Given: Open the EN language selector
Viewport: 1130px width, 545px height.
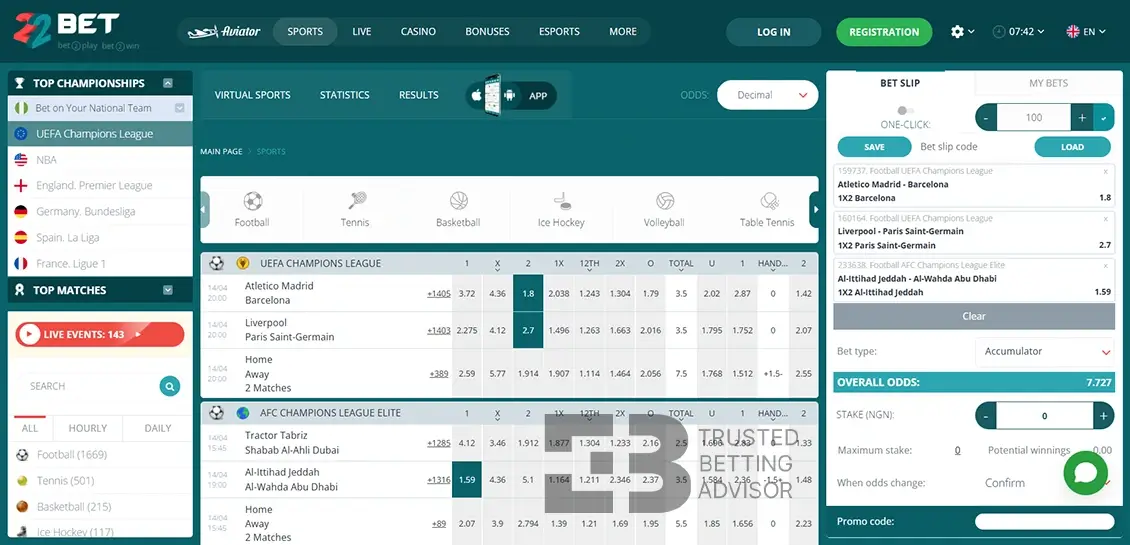Looking at the screenshot, I should click(1086, 32).
